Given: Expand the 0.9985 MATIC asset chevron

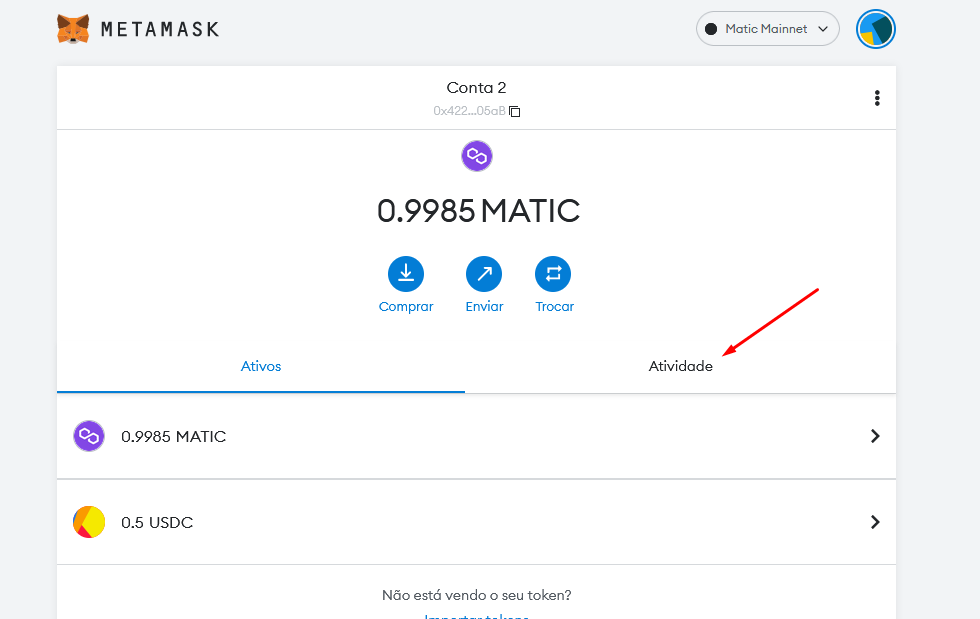Looking at the screenshot, I should pos(875,437).
